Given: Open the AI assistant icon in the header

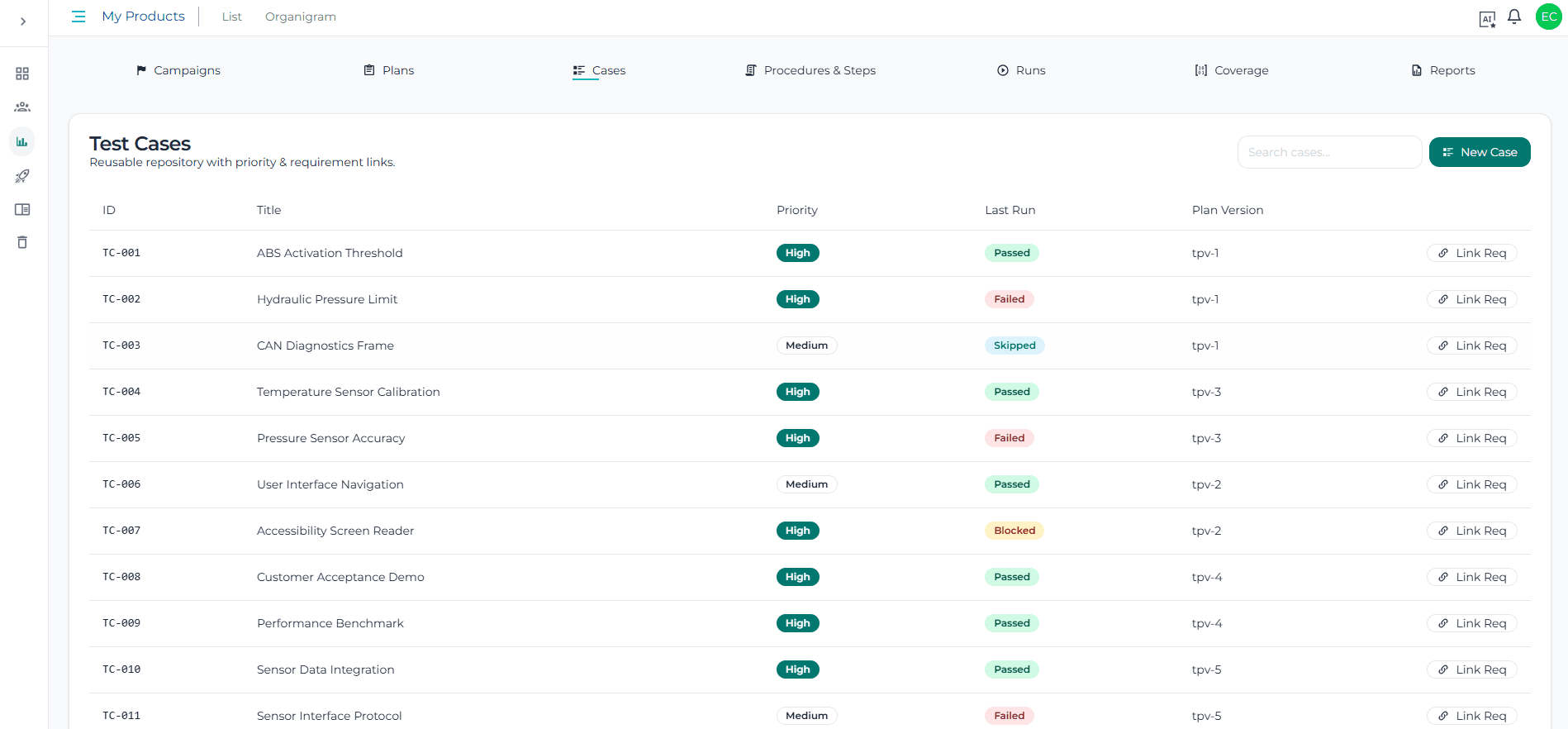Looking at the screenshot, I should [1487, 19].
